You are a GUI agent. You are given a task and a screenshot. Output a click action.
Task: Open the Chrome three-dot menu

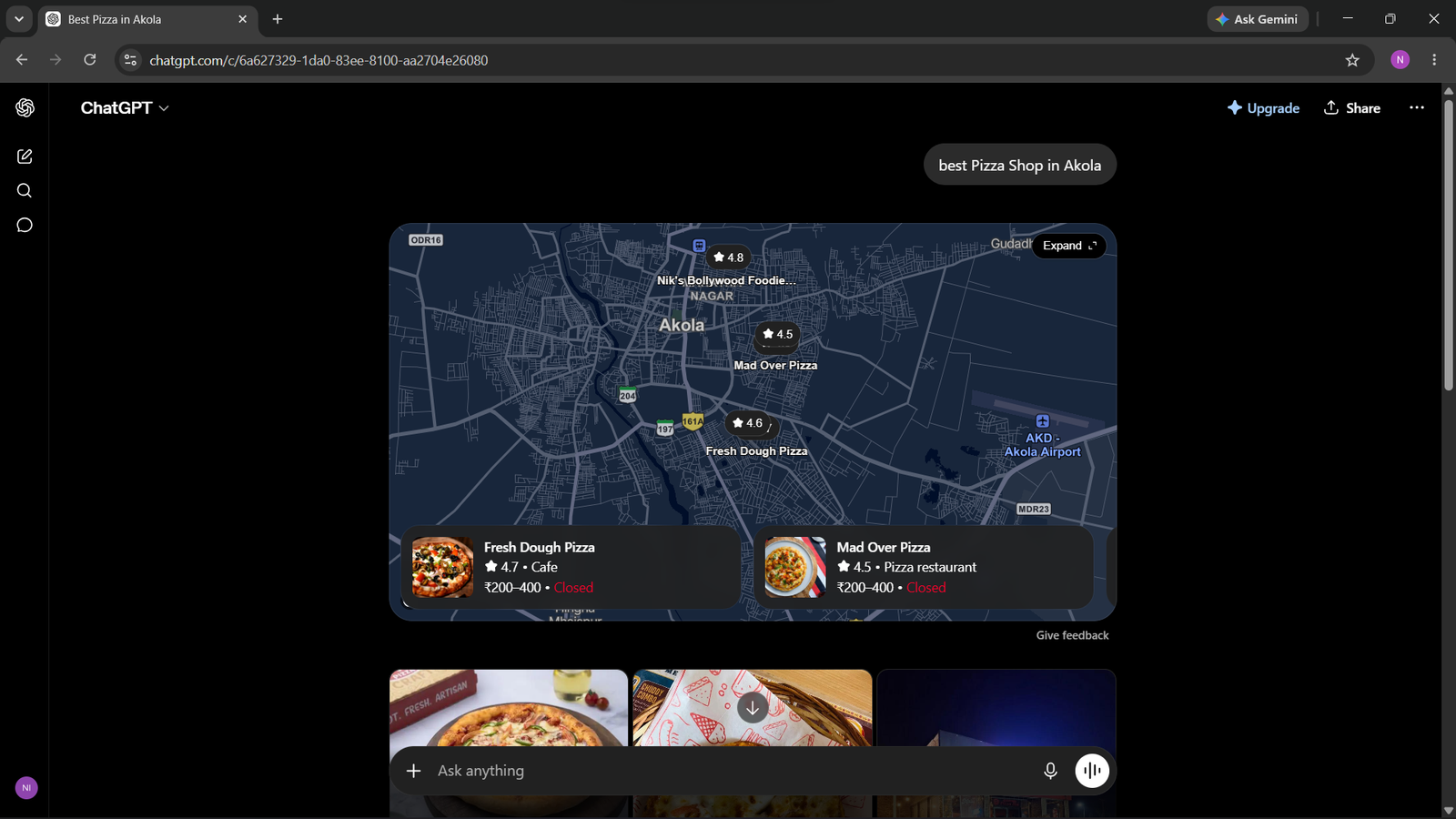(x=1434, y=60)
